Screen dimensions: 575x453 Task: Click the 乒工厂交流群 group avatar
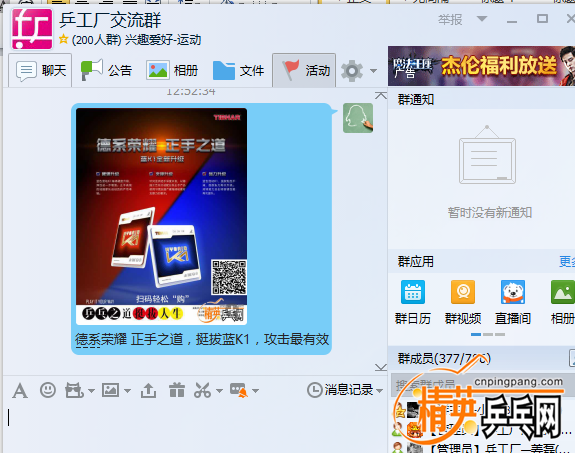click(x=32, y=29)
